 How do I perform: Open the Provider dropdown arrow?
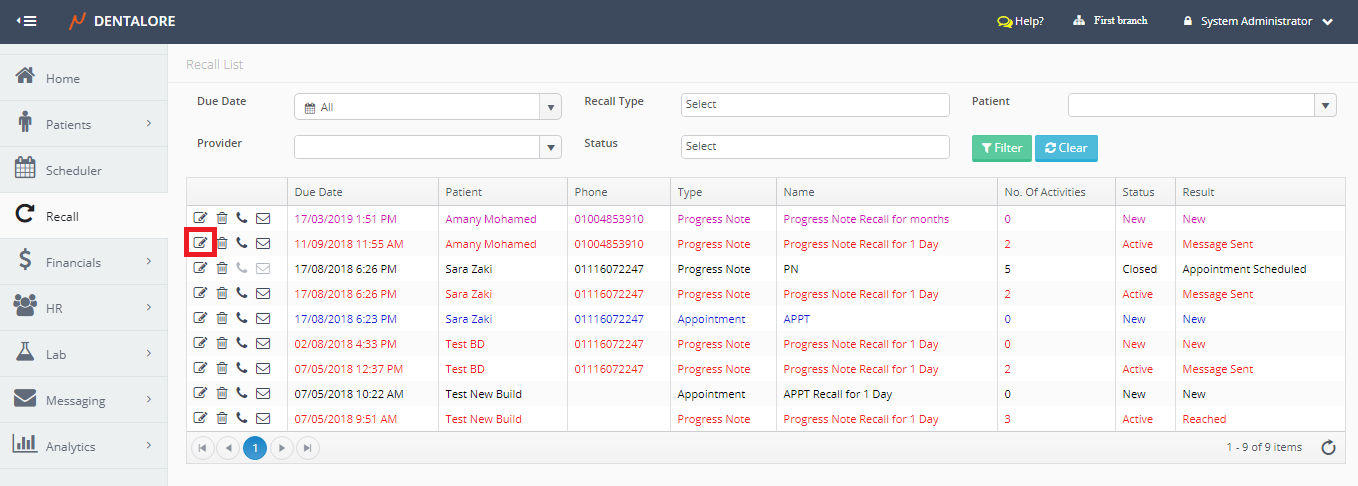pyautogui.click(x=551, y=147)
